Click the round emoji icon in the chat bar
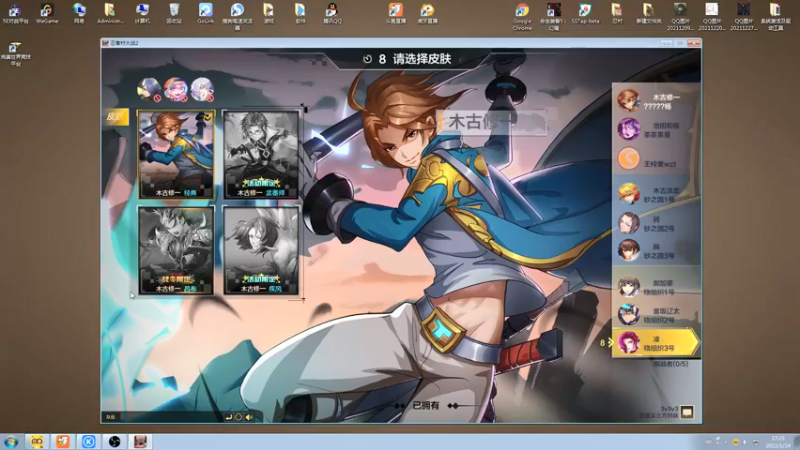 tap(238, 417)
